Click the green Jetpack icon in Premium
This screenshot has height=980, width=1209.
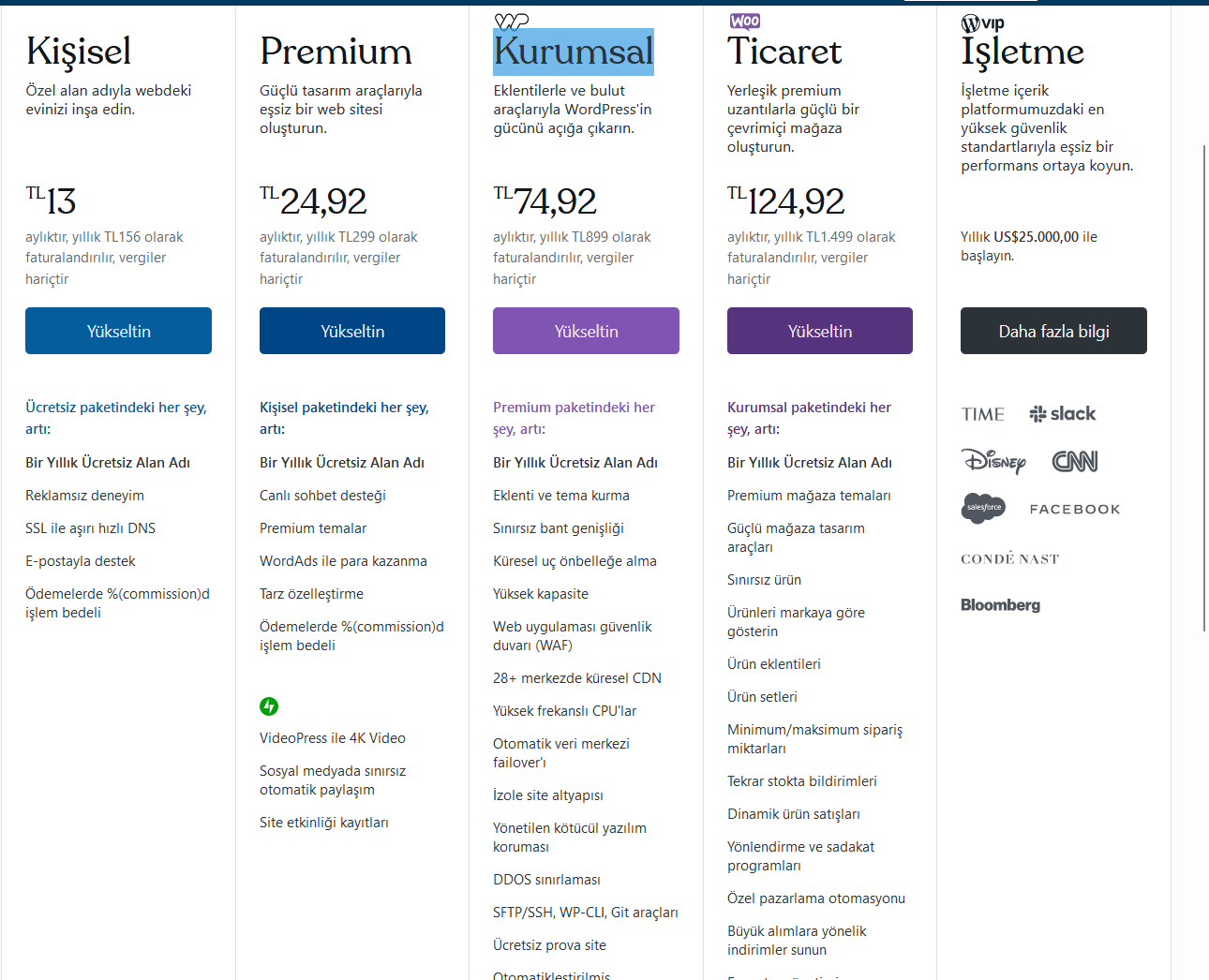269,706
